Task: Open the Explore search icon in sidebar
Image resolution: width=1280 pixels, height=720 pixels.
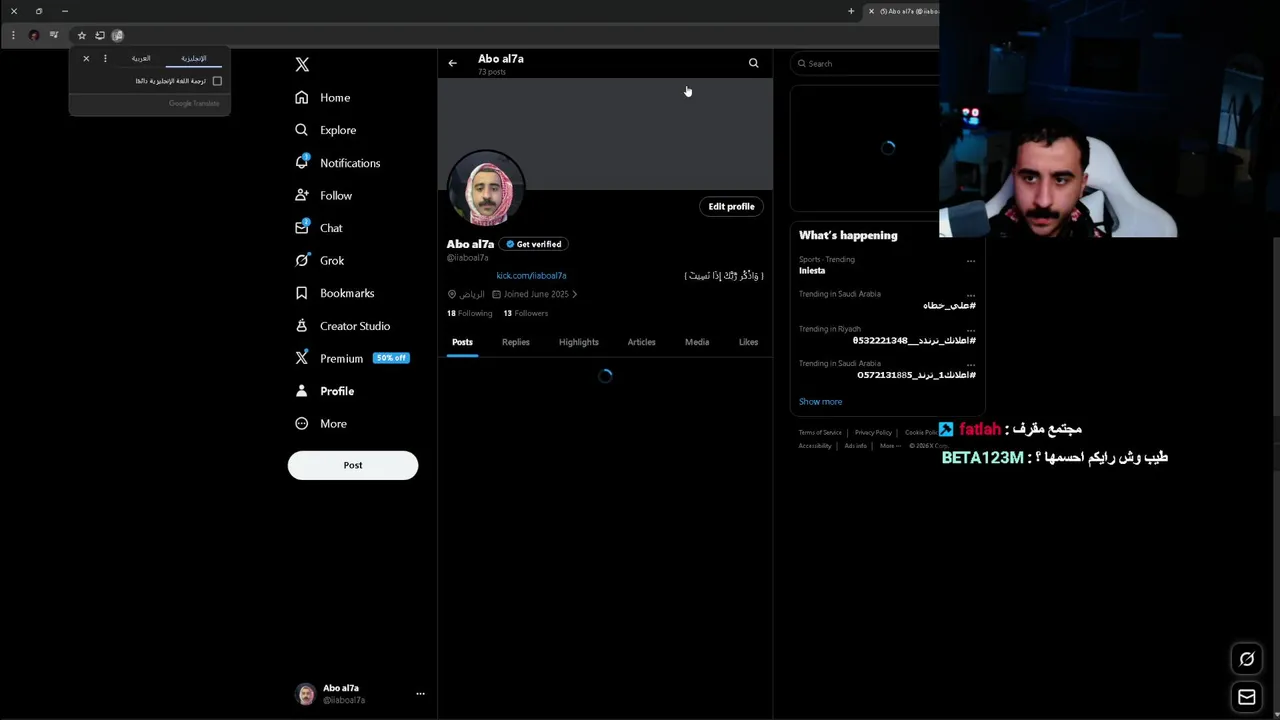Action: pyautogui.click(x=302, y=130)
